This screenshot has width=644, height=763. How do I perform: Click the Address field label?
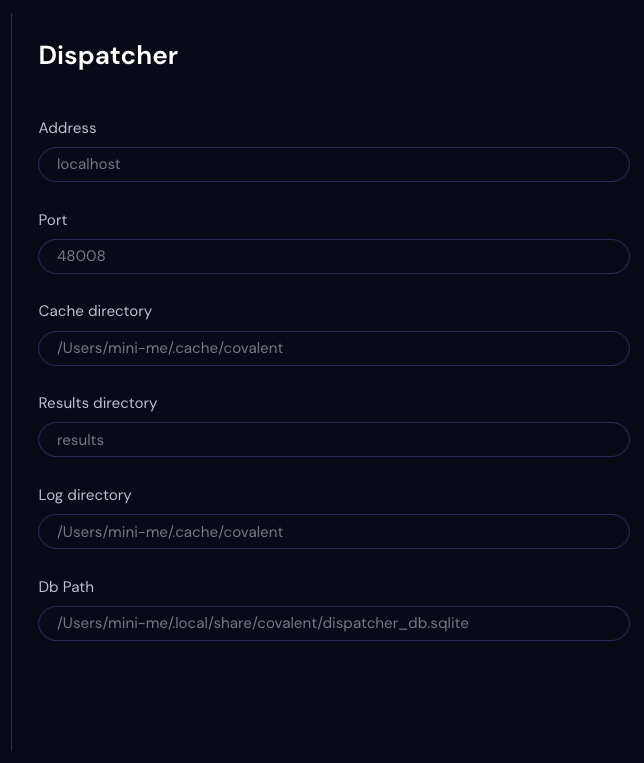(x=67, y=128)
